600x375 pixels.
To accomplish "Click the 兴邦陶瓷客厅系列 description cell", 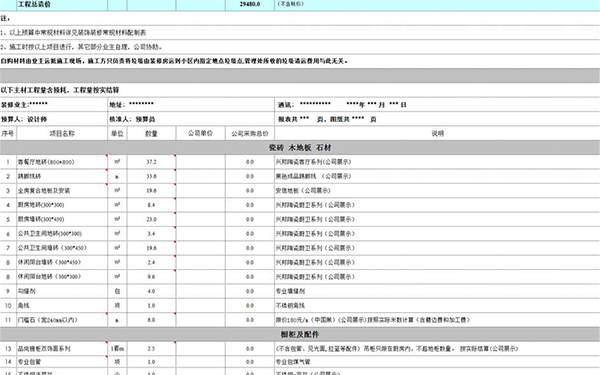I will pyautogui.click(x=437, y=162).
